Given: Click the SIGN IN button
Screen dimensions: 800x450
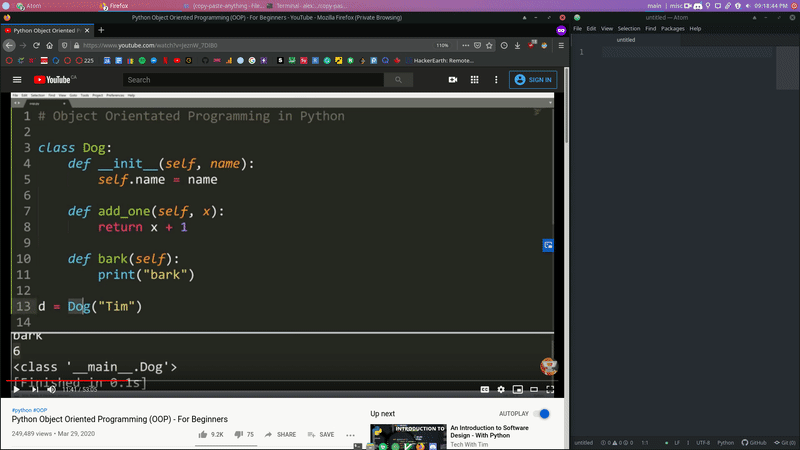Looking at the screenshot, I should 533,80.
